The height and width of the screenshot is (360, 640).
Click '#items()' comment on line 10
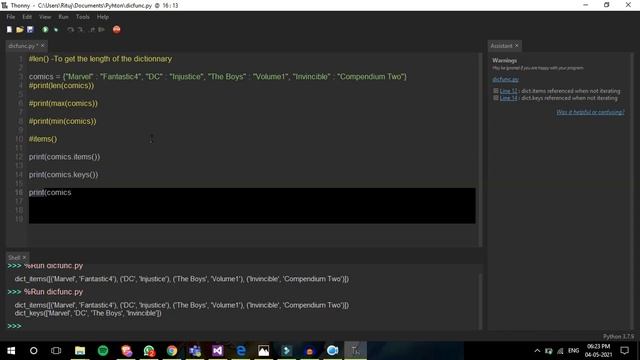pos(43,139)
